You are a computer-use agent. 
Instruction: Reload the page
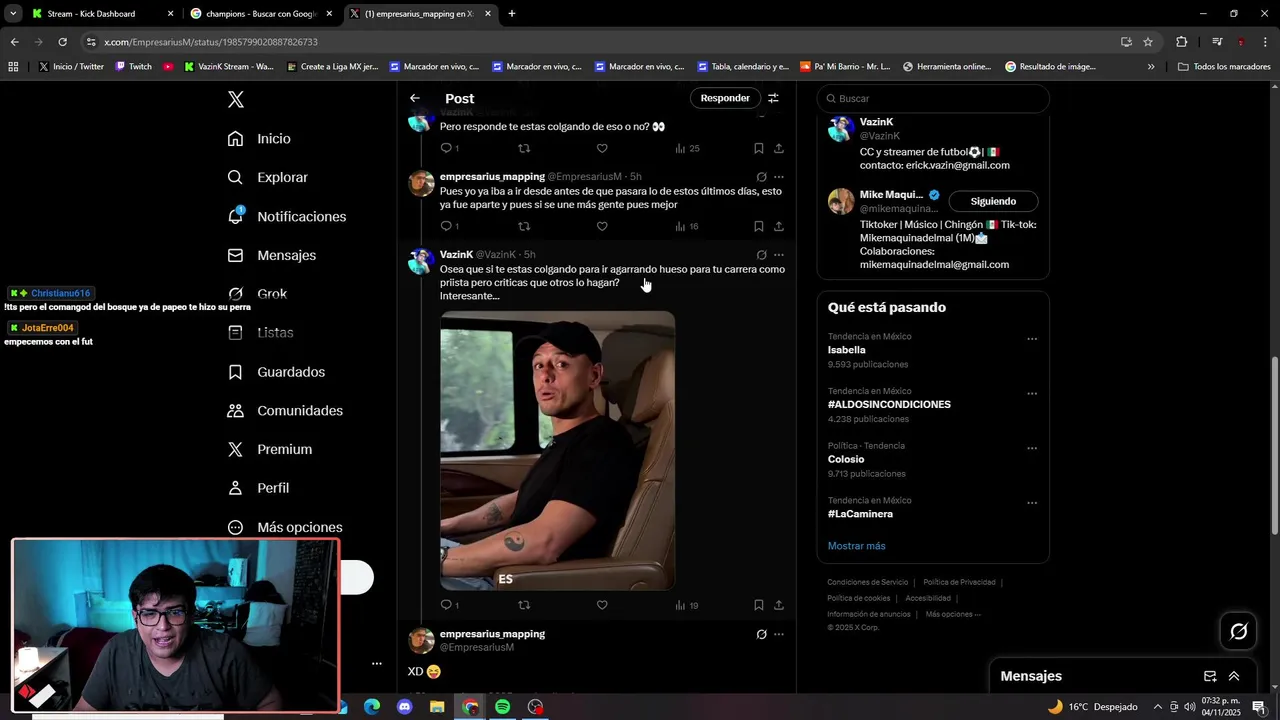point(62,42)
